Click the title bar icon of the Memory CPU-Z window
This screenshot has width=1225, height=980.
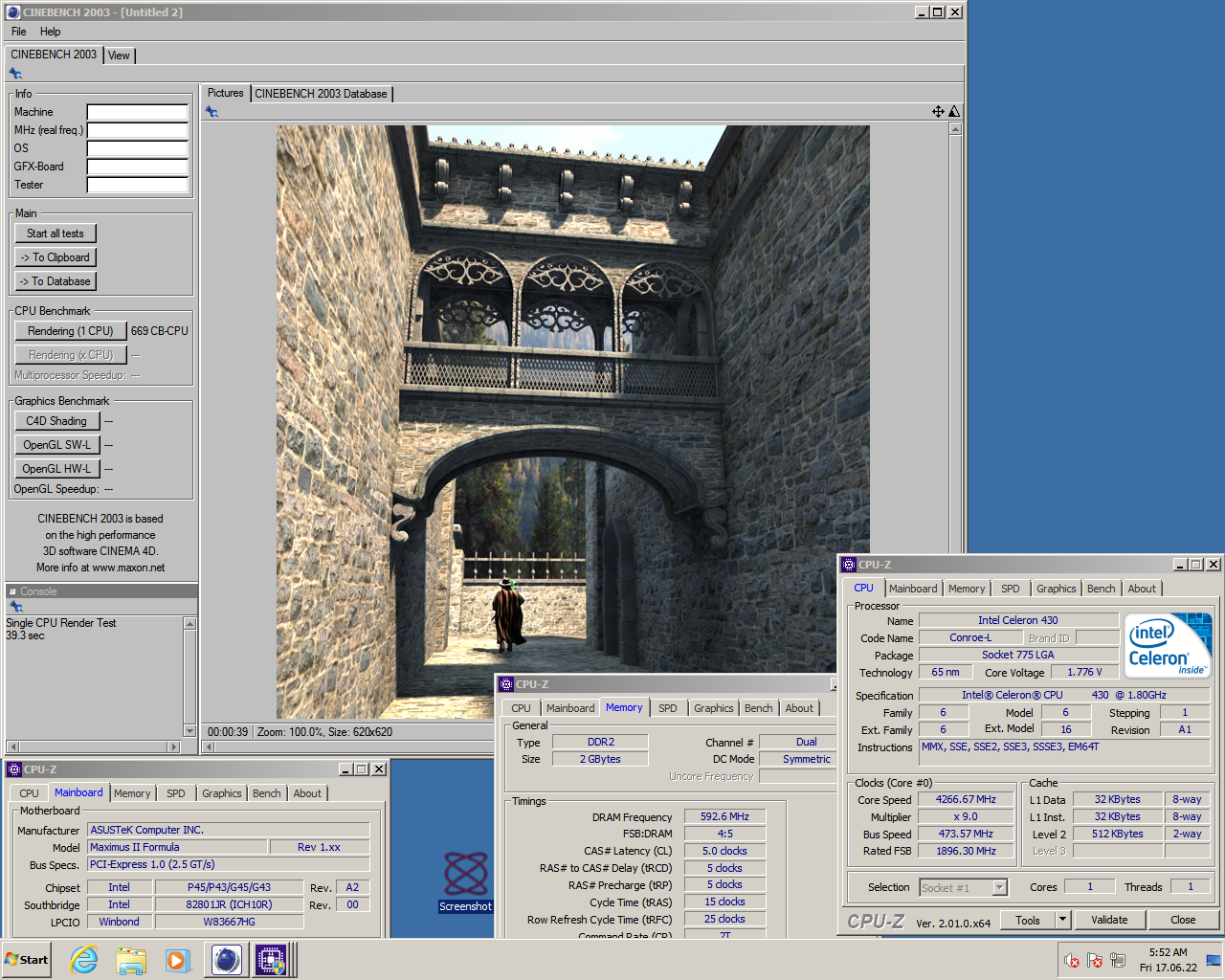[506, 684]
